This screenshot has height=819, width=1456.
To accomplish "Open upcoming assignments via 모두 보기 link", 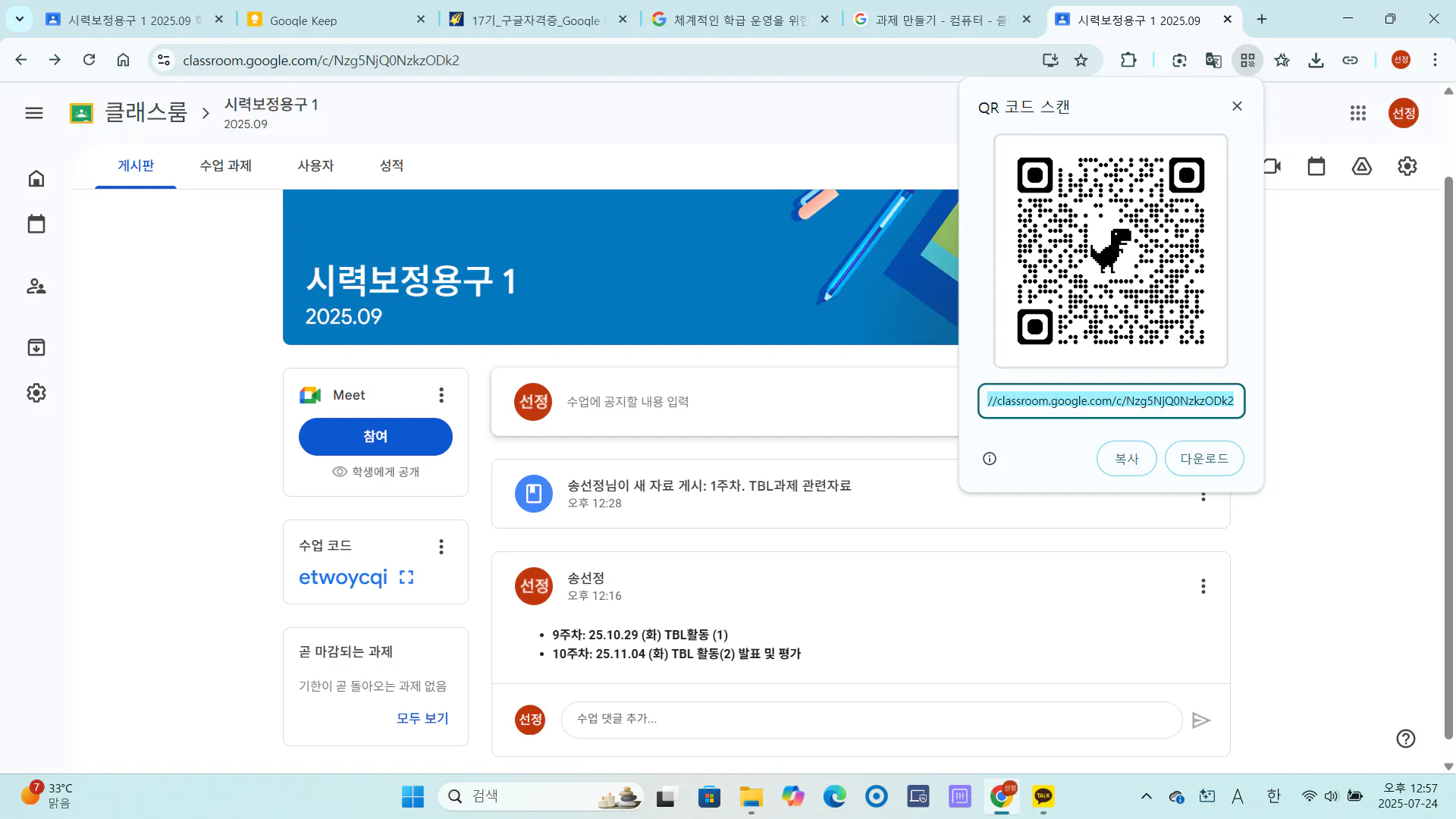I will [422, 718].
